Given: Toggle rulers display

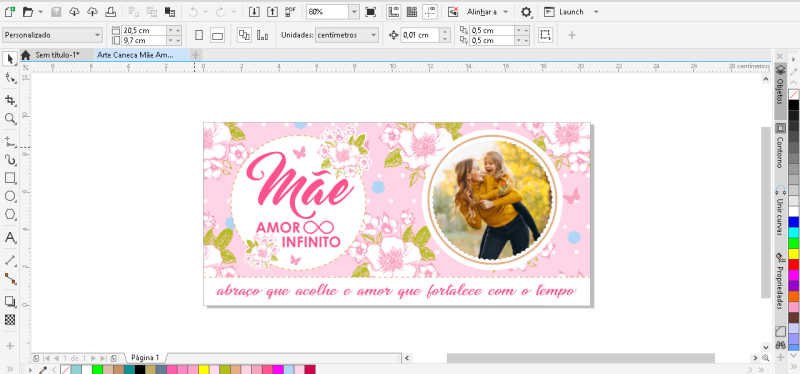Looking at the screenshot, I should (393, 11).
